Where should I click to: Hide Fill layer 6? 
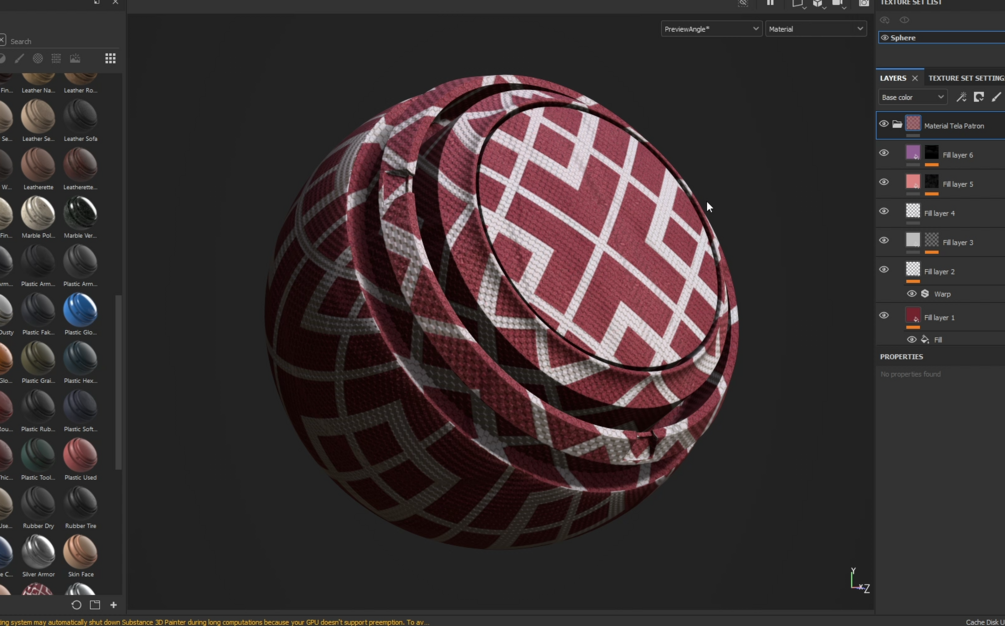884,152
